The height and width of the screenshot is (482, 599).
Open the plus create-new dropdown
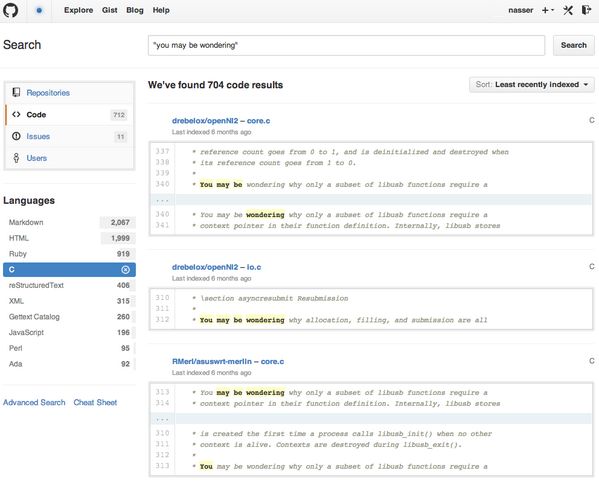(x=548, y=10)
